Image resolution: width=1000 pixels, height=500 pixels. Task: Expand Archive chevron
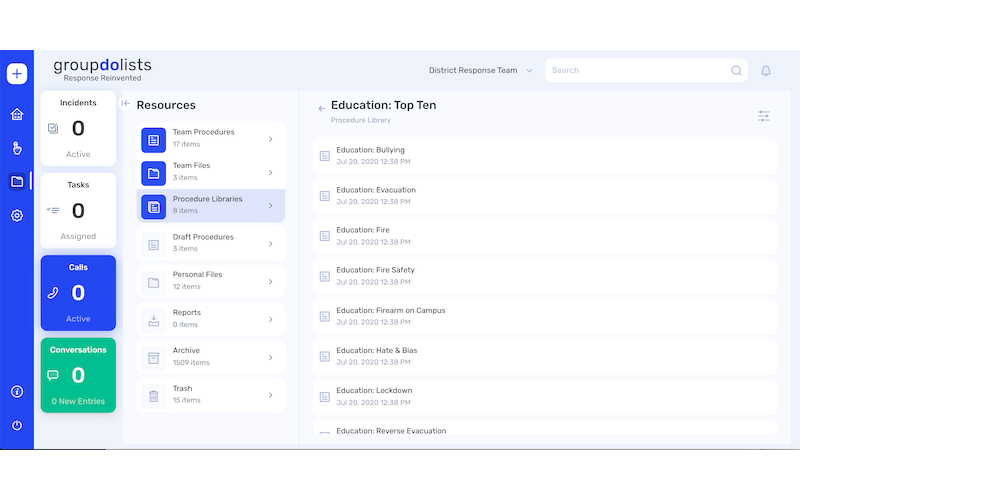[x=270, y=358]
